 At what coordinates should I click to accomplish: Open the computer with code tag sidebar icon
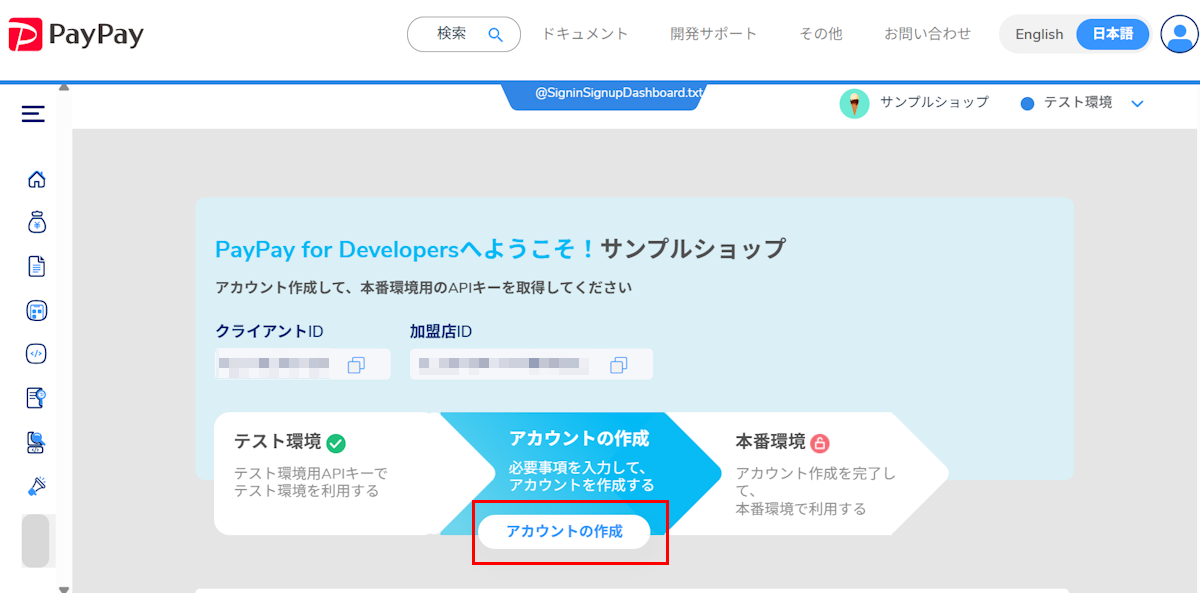point(36,442)
